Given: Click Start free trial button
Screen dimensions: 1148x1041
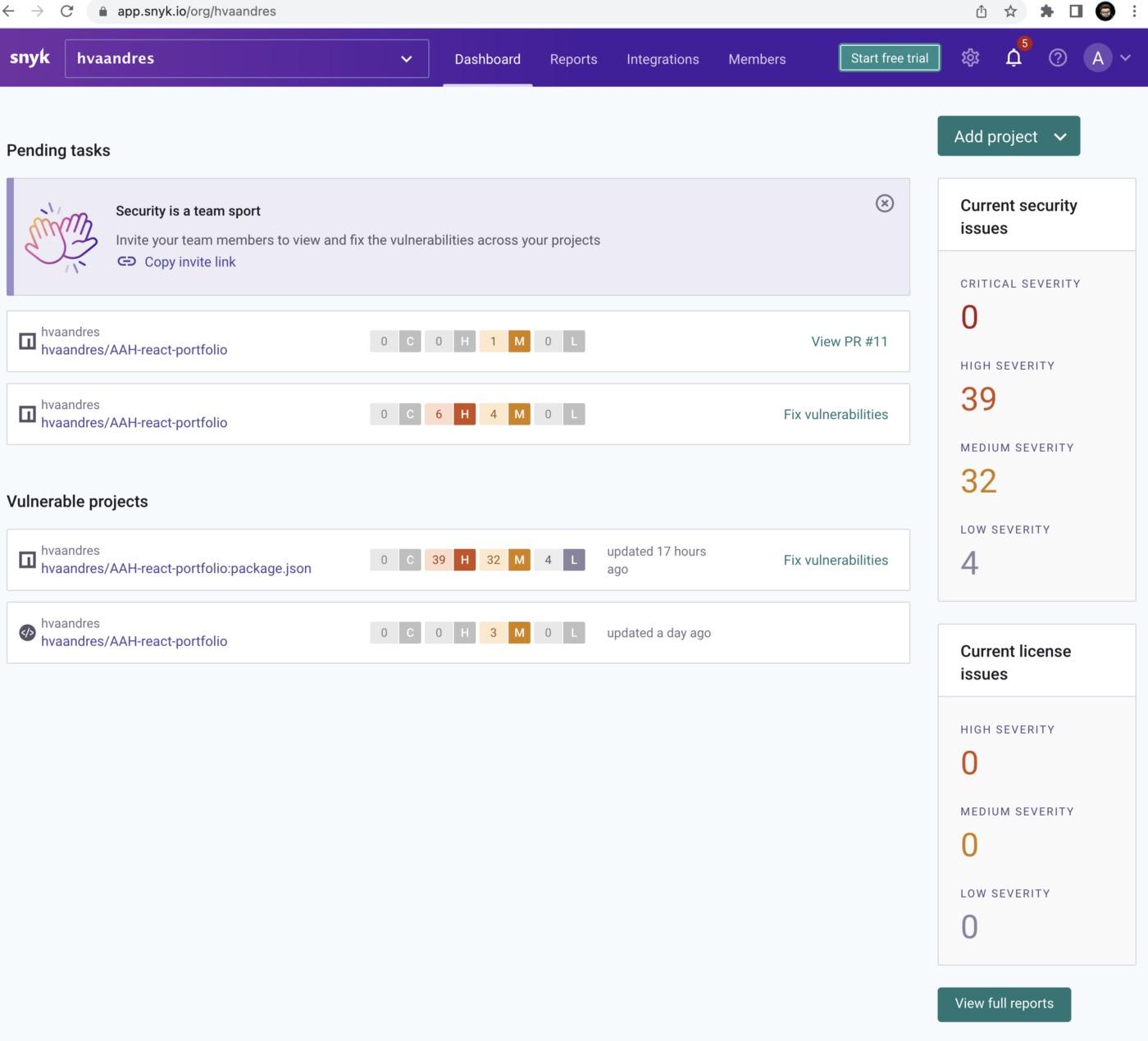Looking at the screenshot, I should pos(890,58).
